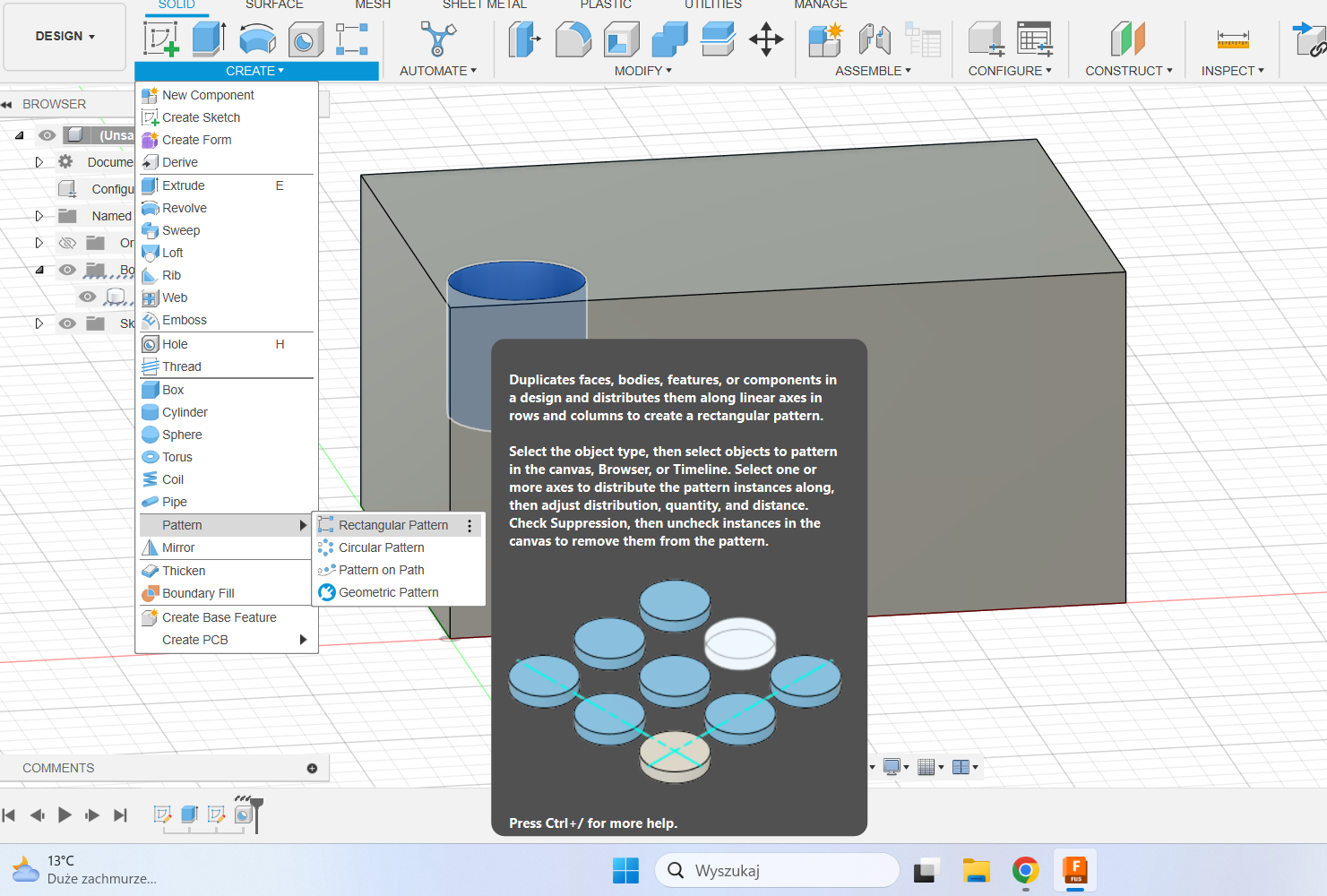The width and height of the screenshot is (1327, 896).
Task: Click the Change Parameters table icon
Action: click(x=1034, y=39)
